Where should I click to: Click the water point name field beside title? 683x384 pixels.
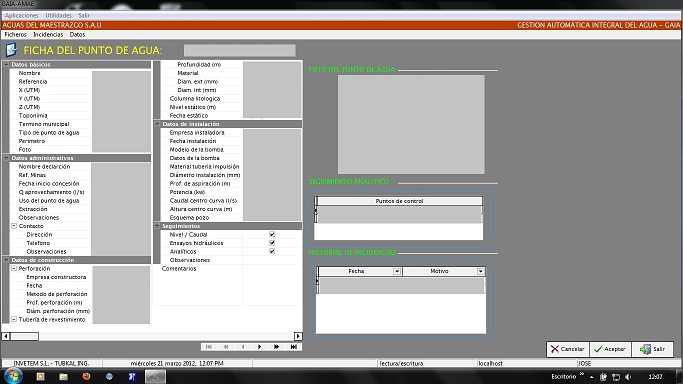[x=240, y=50]
